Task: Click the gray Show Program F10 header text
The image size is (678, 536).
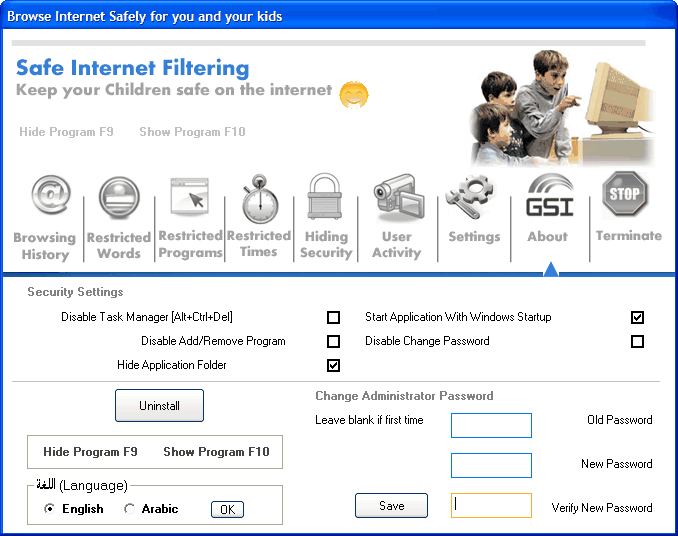Action: coord(192,132)
